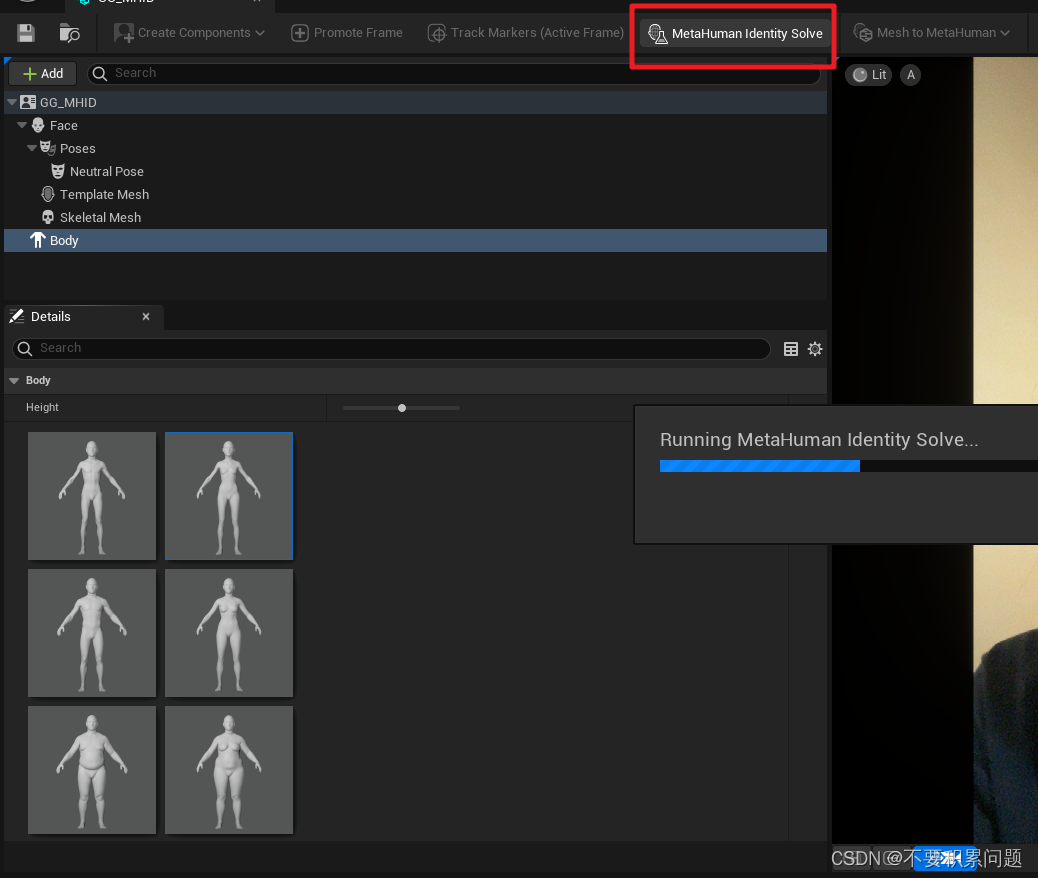Close the Details tab
This screenshot has height=878, width=1038.
coord(146,317)
